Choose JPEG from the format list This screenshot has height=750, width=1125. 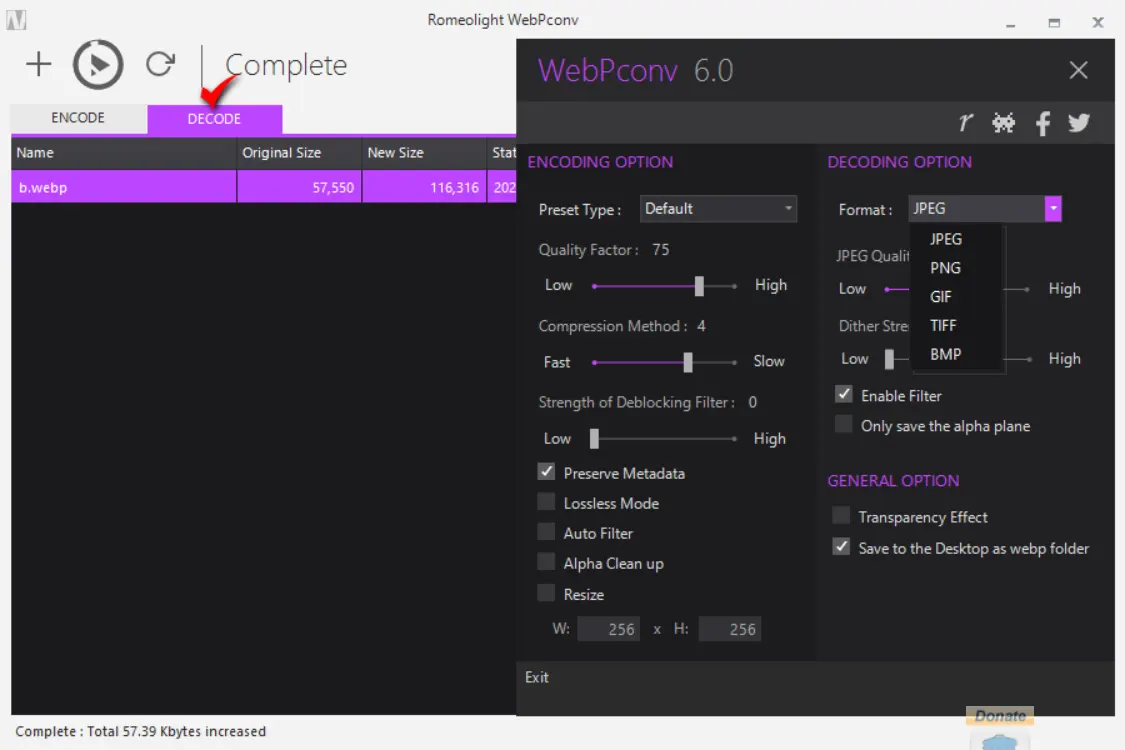click(946, 239)
